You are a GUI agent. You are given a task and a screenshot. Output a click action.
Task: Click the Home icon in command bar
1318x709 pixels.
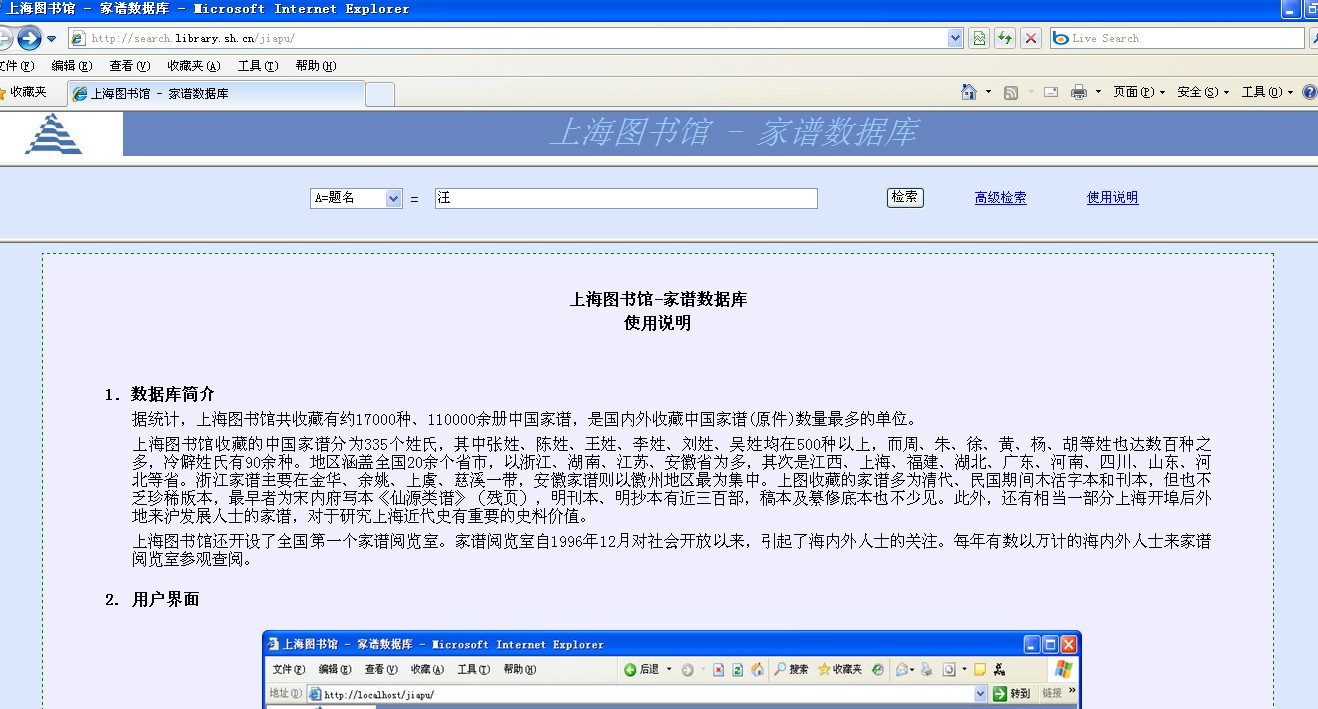tap(968, 92)
